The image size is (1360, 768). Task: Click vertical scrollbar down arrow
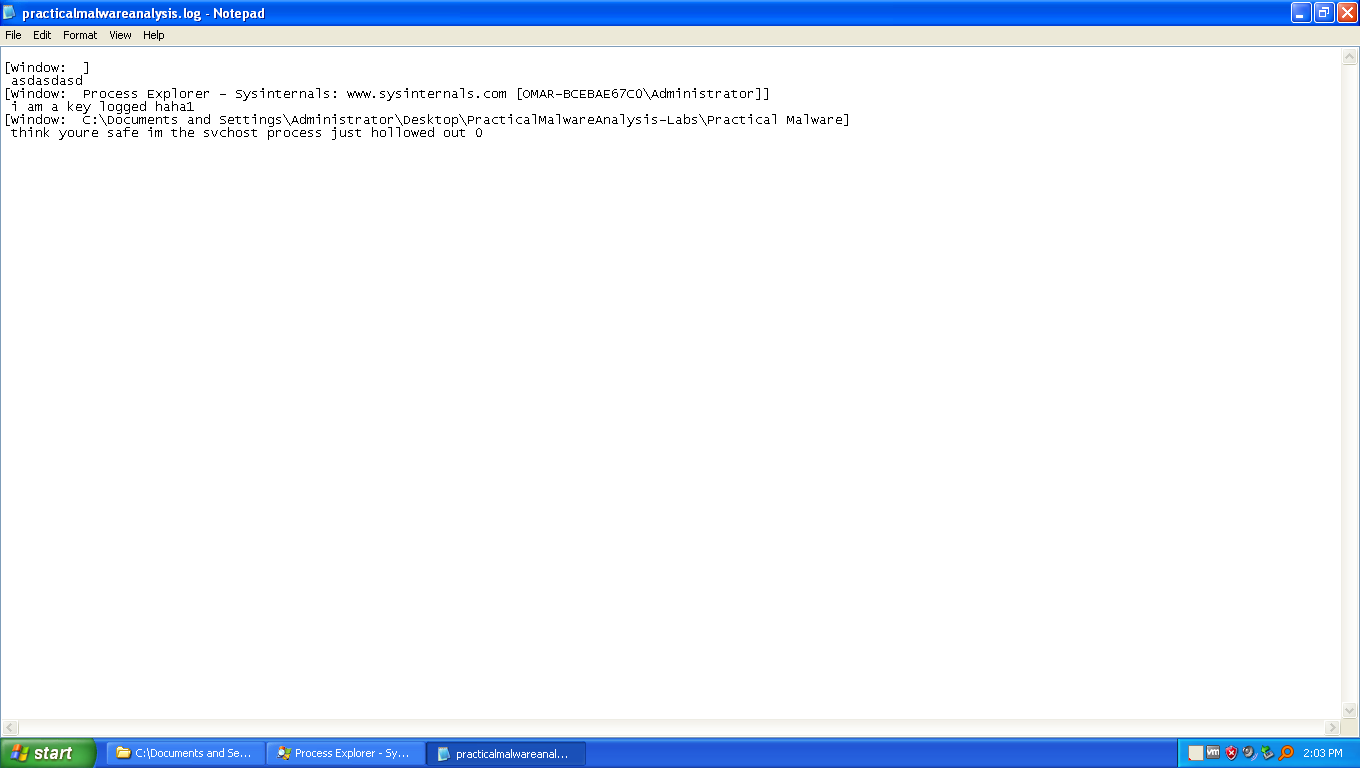pyautogui.click(x=1348, y=710)
